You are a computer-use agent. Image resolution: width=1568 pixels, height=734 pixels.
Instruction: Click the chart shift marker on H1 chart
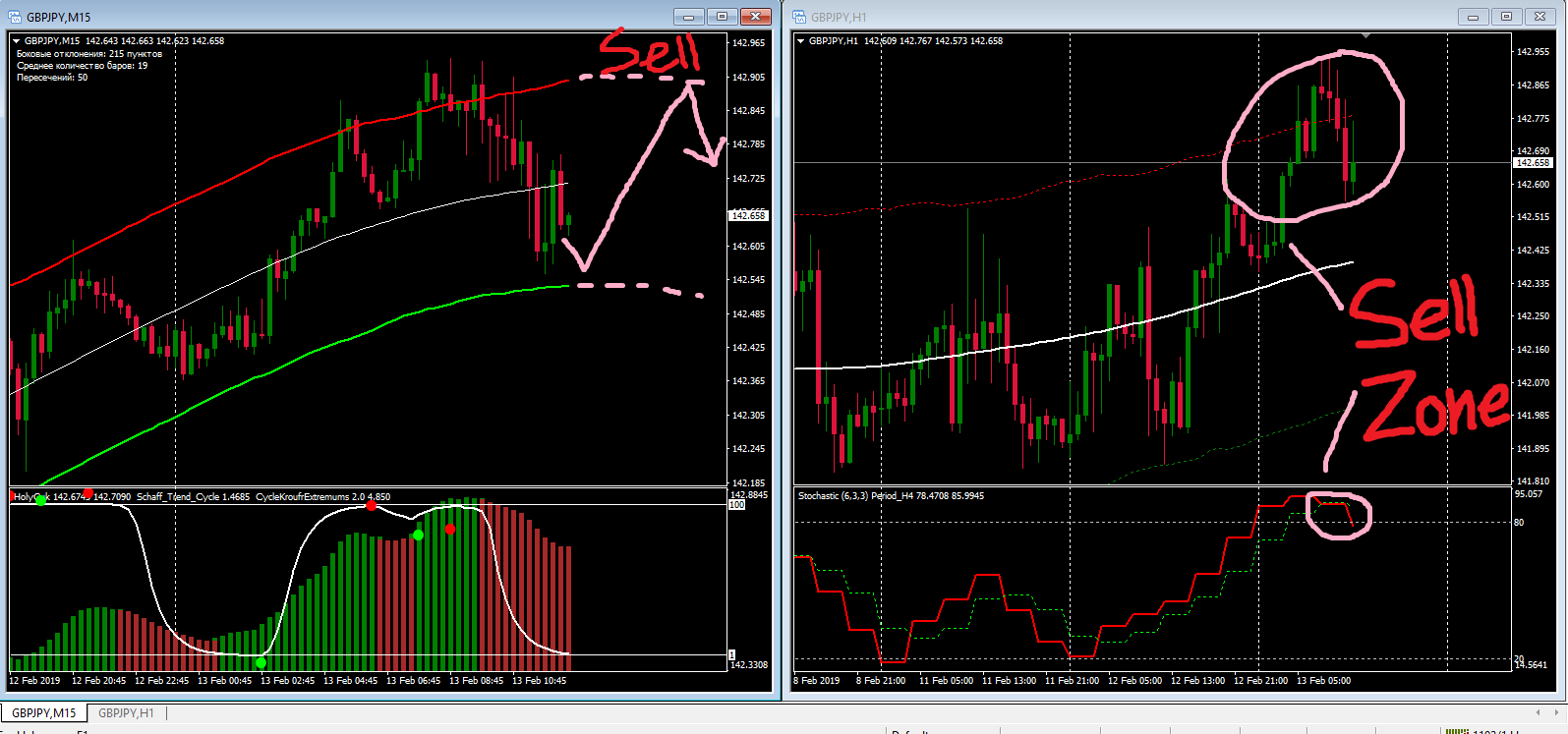click(x=1365, y=35)
